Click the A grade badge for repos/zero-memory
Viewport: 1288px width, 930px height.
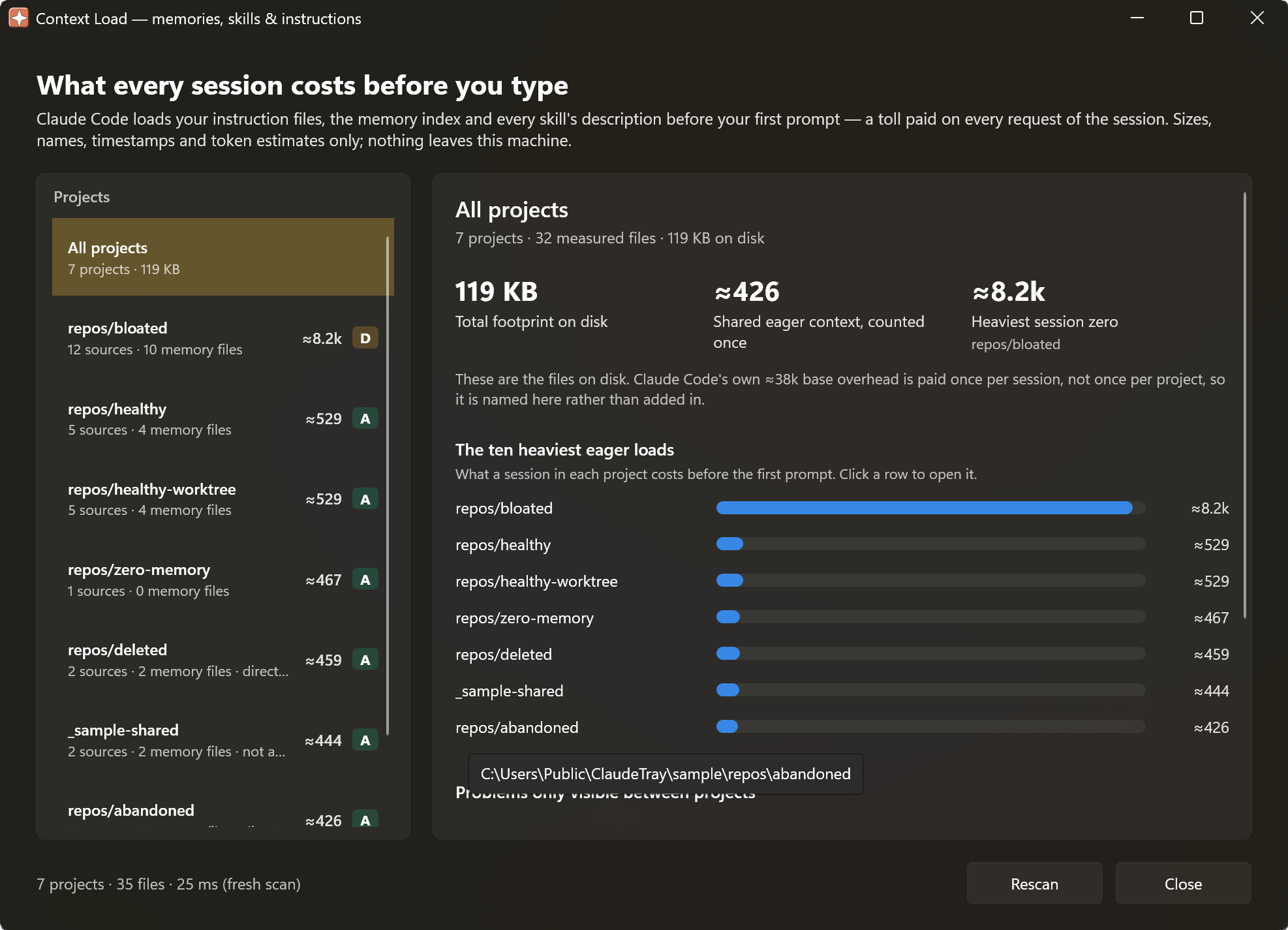365,580
